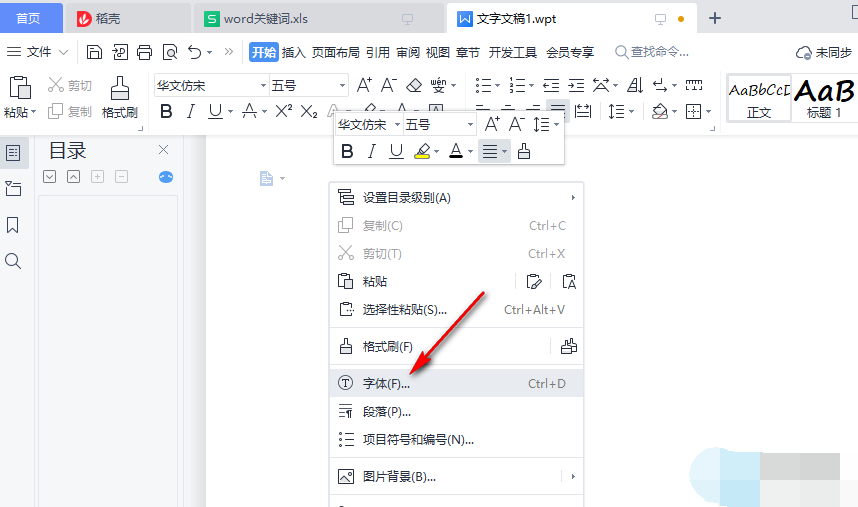Select 字体(F)... from the context menu

pyautogui.click(x=386, y=383)
